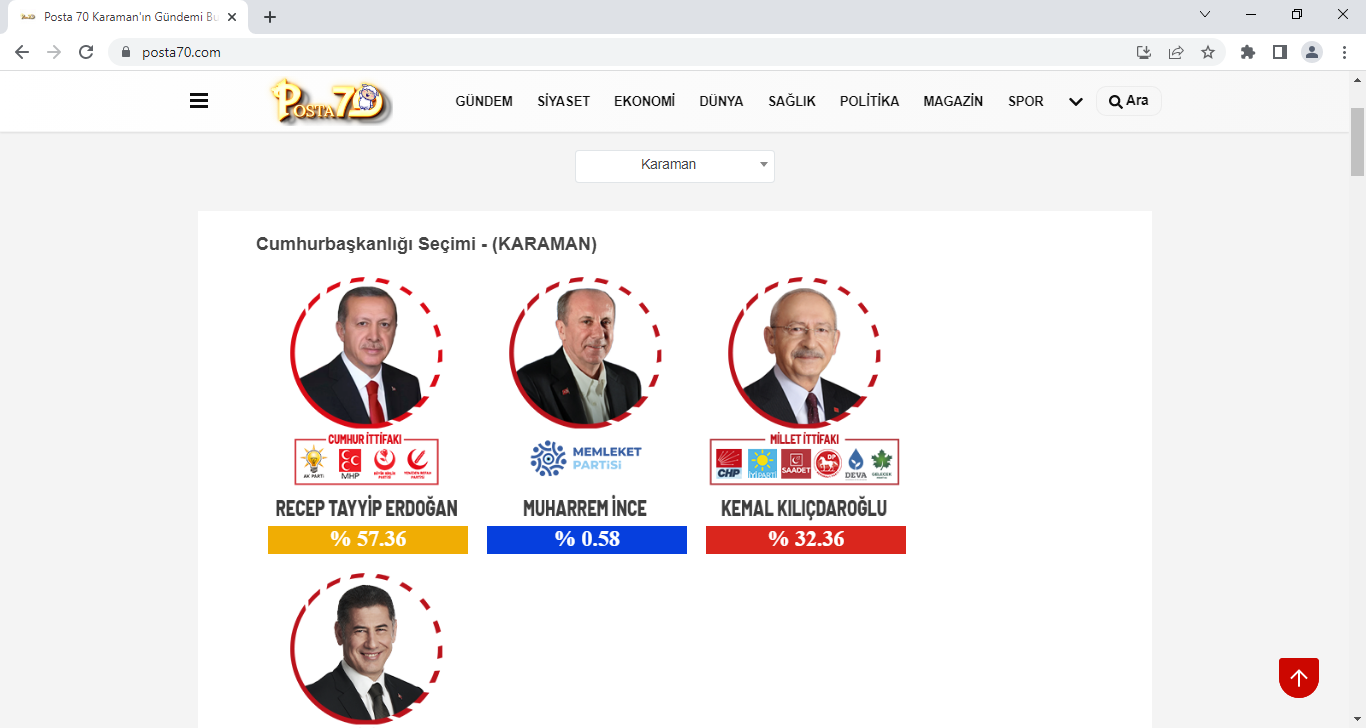Viewport: 1366px width, 728px height.
Task: Expand more categories chevron after SPOR
Action: click(1076, 102)
